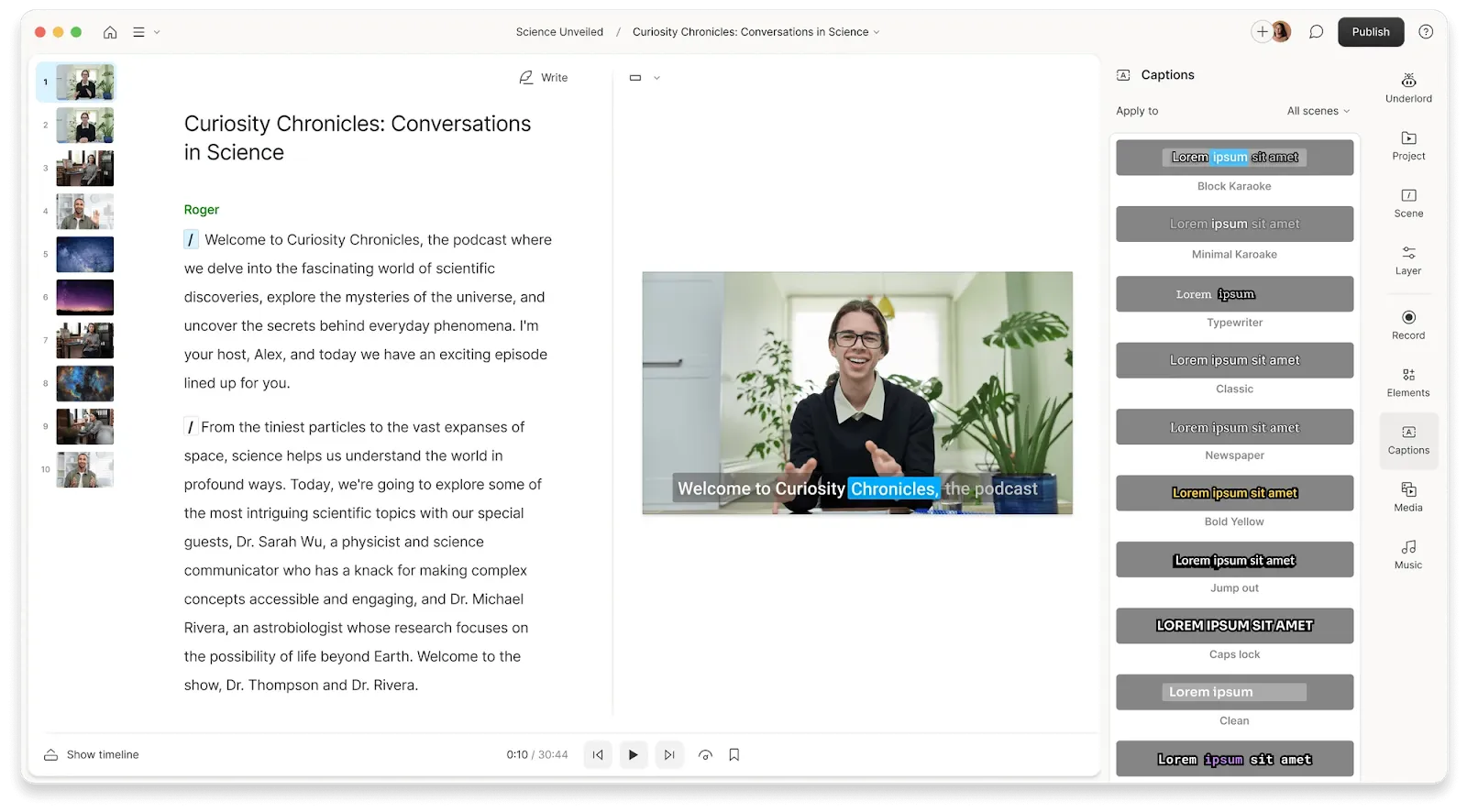Open the Project panel
The width and height of the screenshot is (1467, 812).
(1408, 146)
